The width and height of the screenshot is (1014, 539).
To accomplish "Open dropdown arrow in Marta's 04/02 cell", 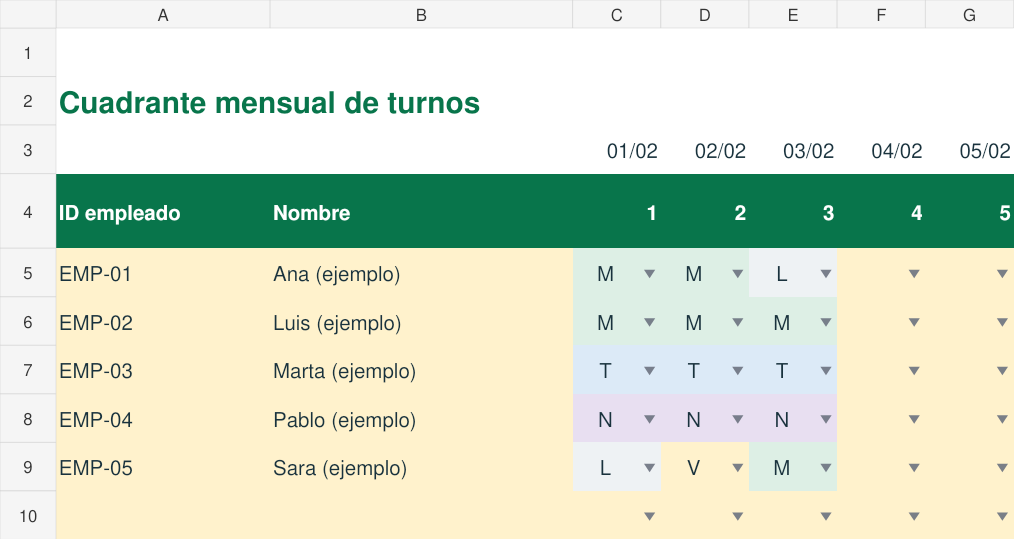I will [x=914, y=371].
